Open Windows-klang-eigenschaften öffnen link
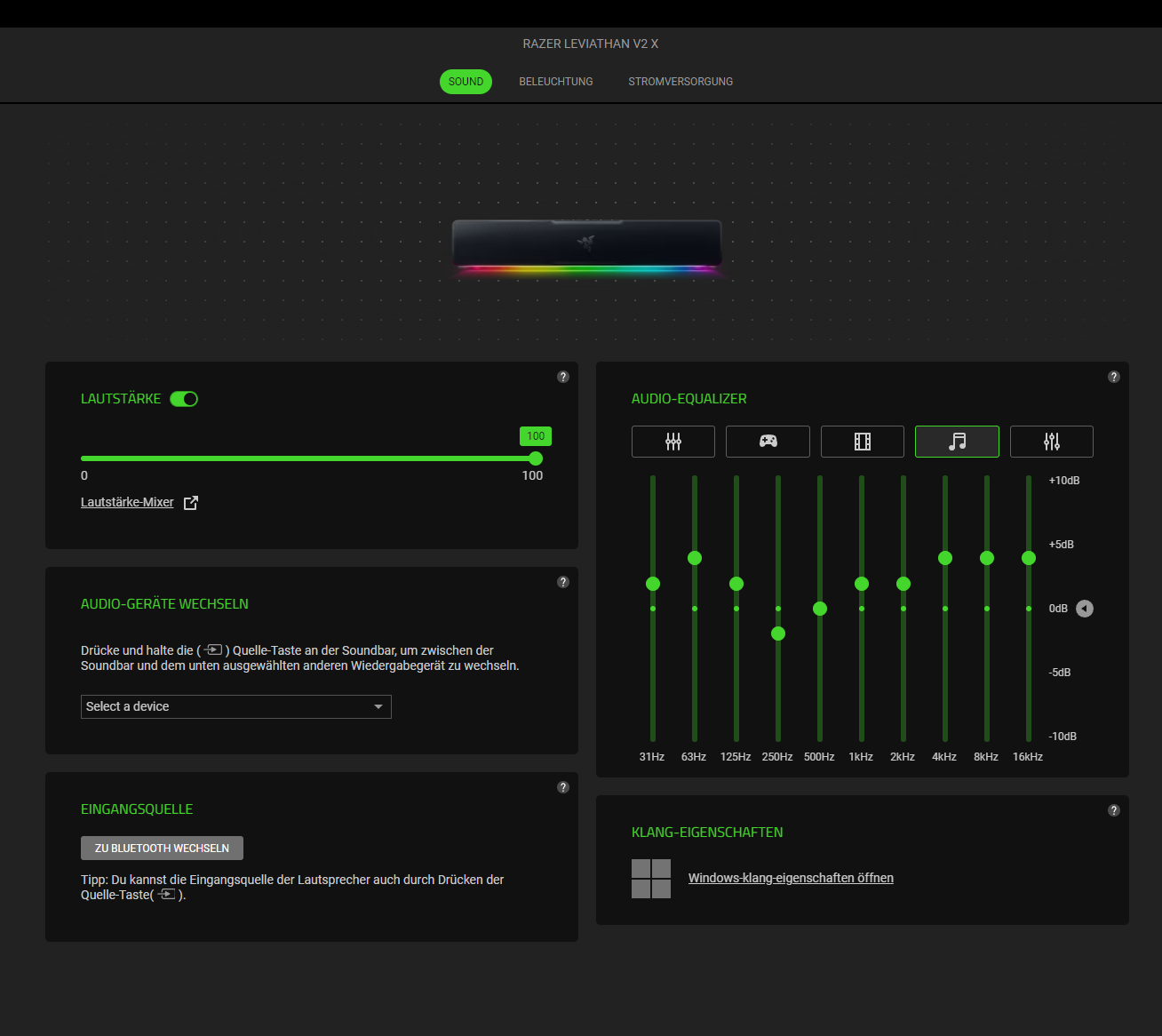 791,878
